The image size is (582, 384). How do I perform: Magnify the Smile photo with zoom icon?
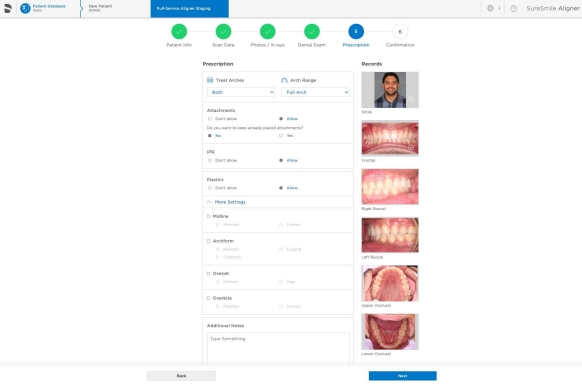(x=411, y=99)
